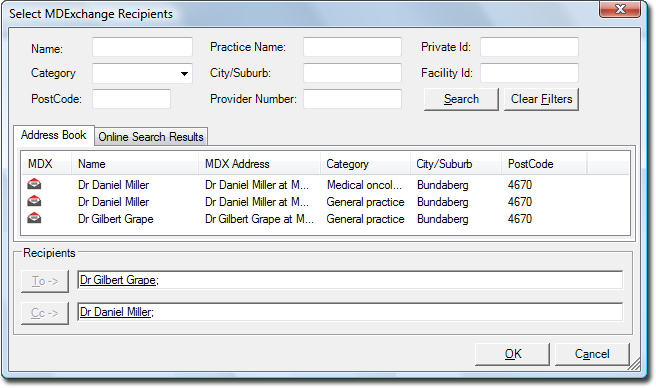Click General practice cell in Gilbert Grape row
Screen dimensions: 656x388
[x=365, y=219]
